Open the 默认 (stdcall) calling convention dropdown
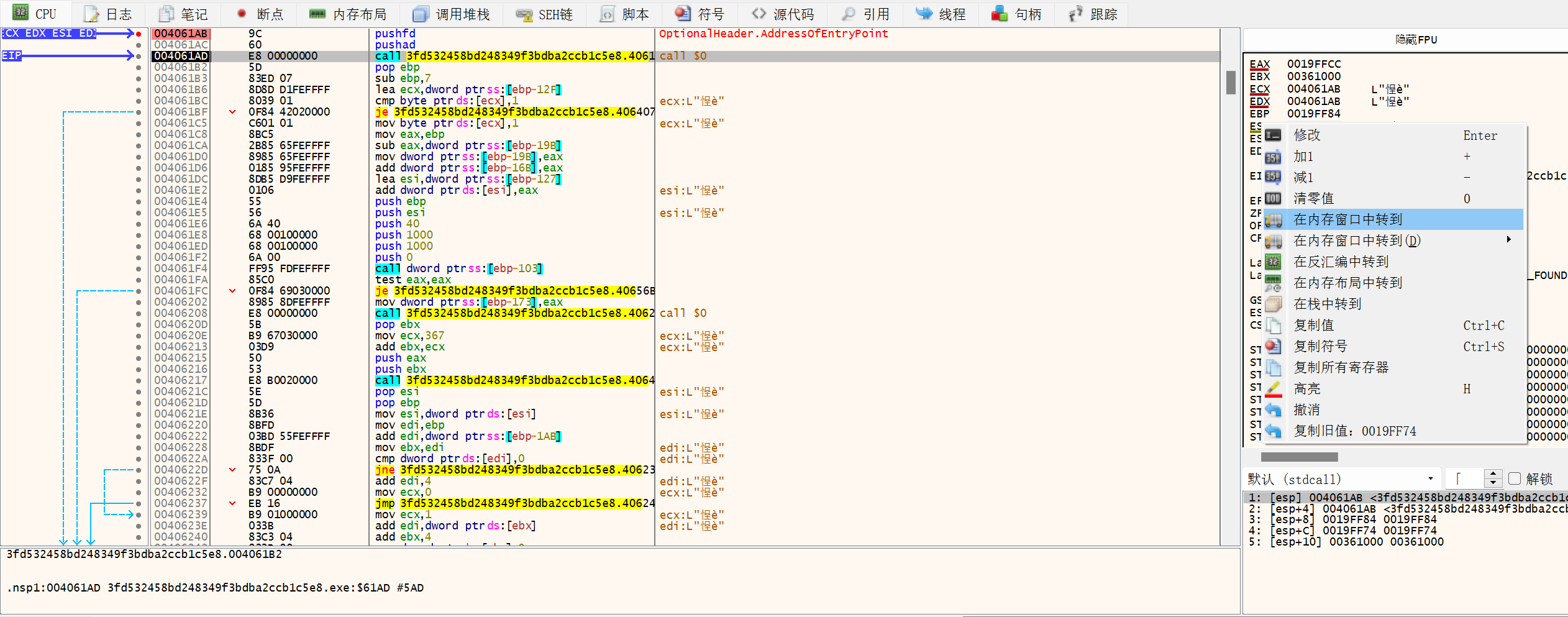Viewport: 1568px width, 617px height. [x=1341, y=479]
